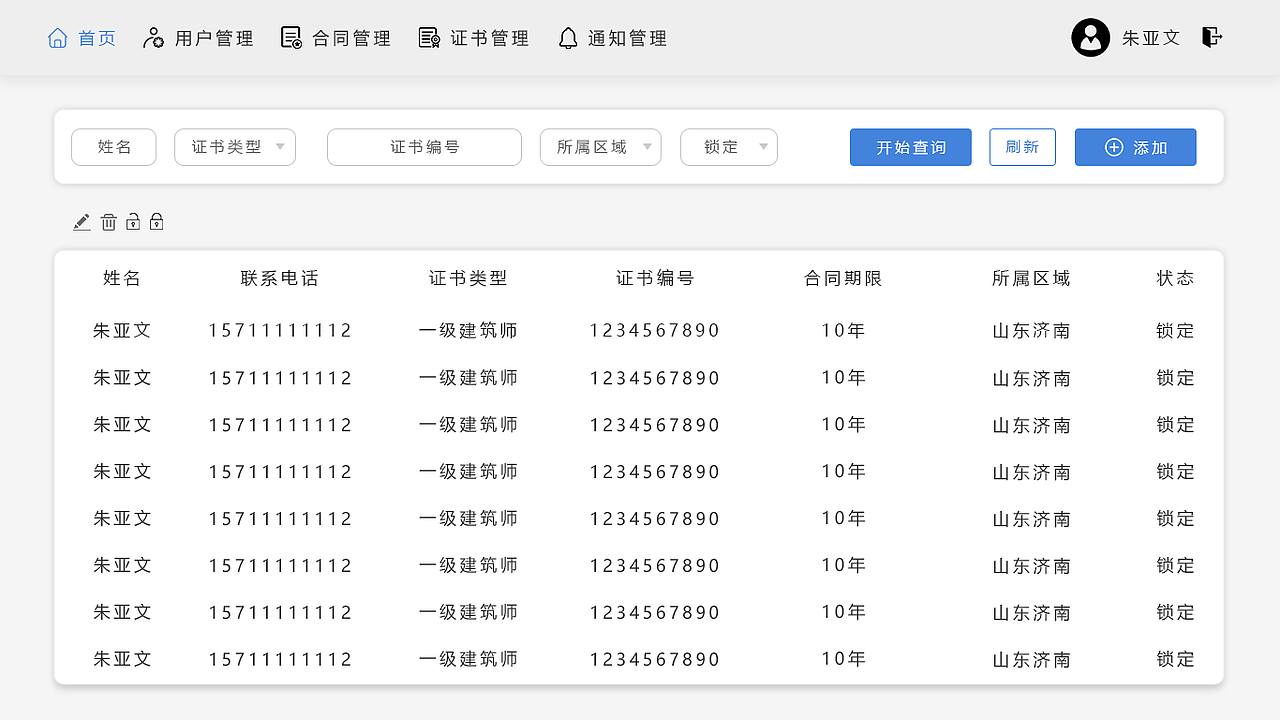The height and width of the screenshot is (720, 1280).
Task: Open the 证书类型 dropdown
Action: [235, 147]
